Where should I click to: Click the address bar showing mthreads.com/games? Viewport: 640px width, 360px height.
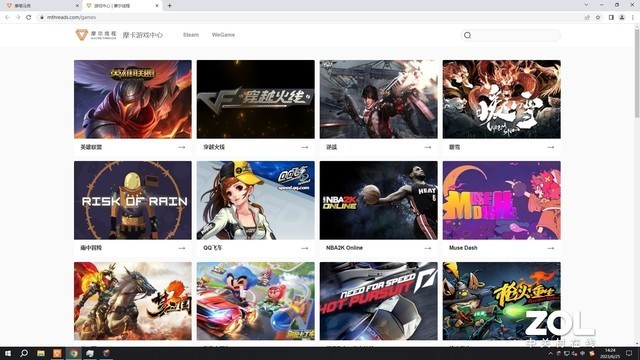[x=312, y=17]
